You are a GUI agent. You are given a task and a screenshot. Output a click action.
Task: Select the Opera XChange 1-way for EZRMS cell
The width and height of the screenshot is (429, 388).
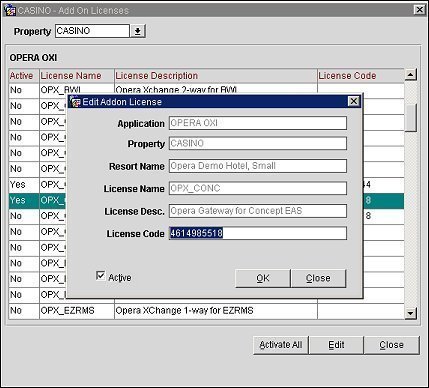point(216,311)
